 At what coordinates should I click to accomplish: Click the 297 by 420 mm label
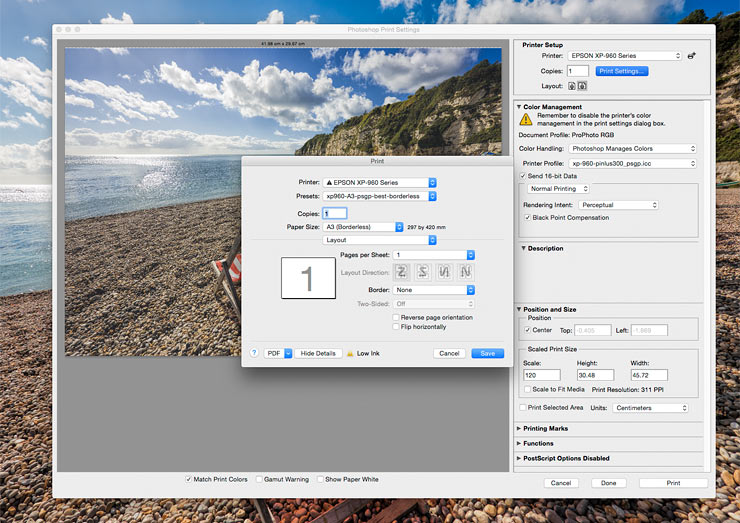426,228
